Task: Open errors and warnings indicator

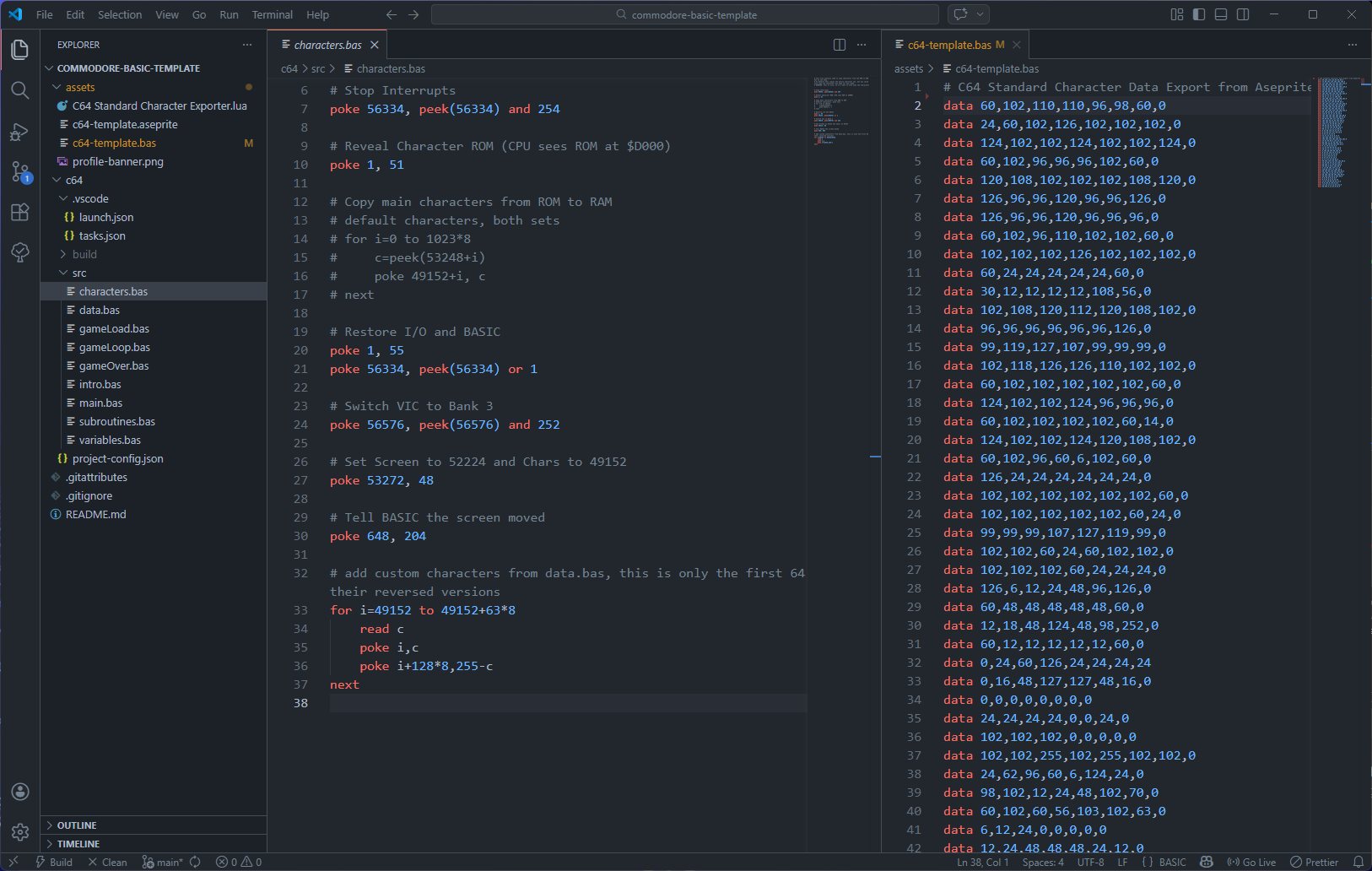Action: pyautogui.click(x=239, y=862)
